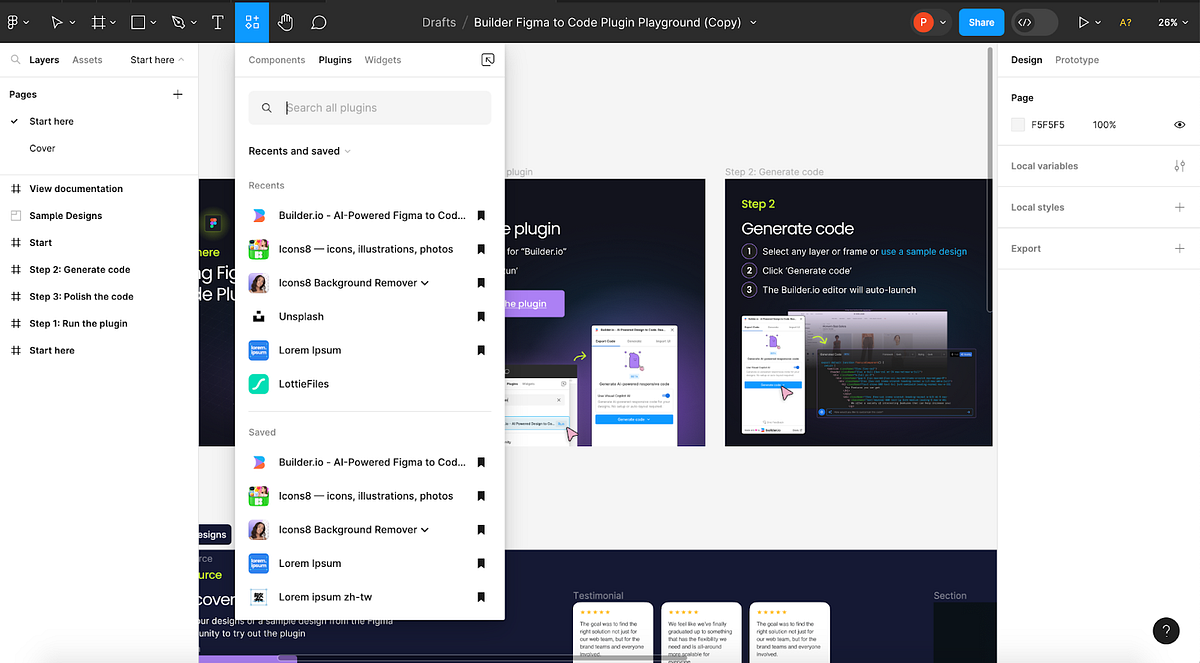Screen dimensions: 1200x663
Task: Select the Step 3: Polish the code layer
Action: (x=81, y=296)
